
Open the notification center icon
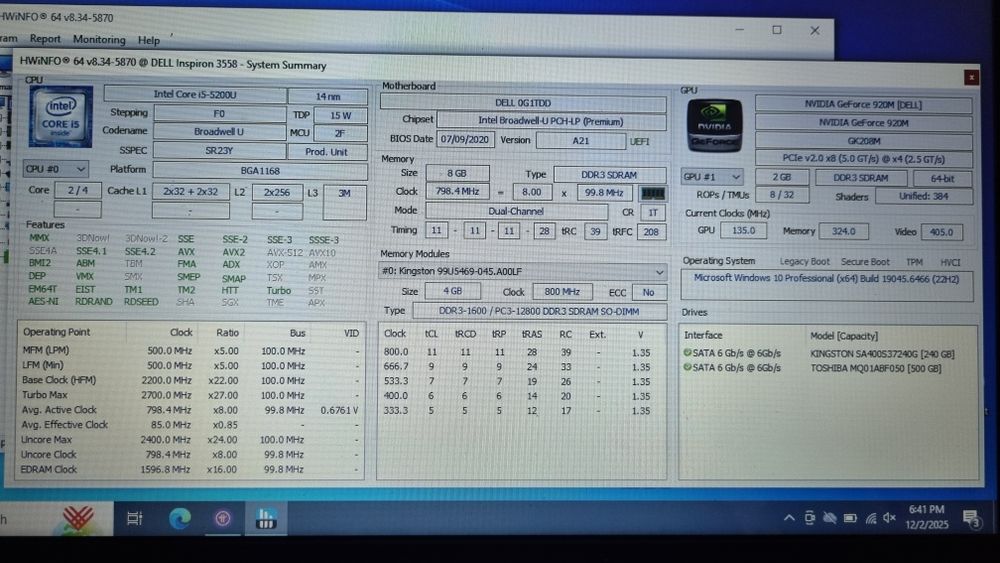pyautogui.click(x=971, y=519)
